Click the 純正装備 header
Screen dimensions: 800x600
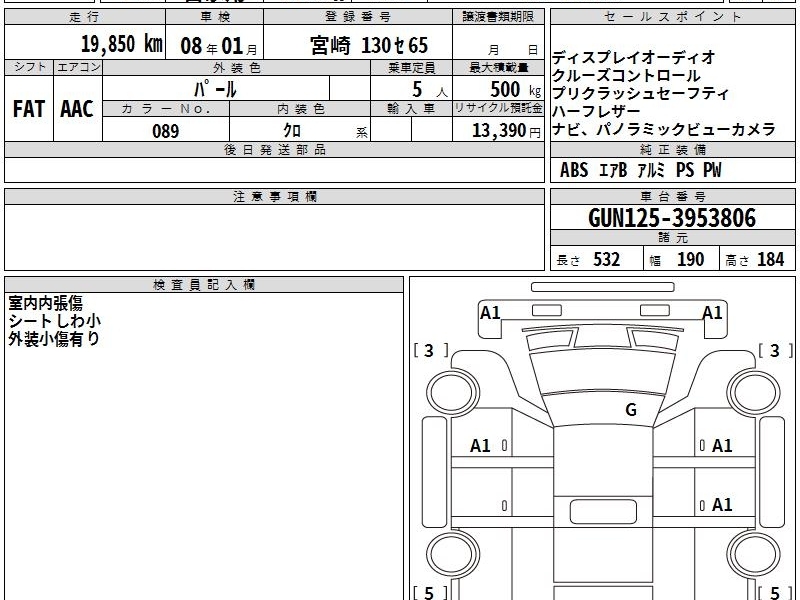pos(672,150)
